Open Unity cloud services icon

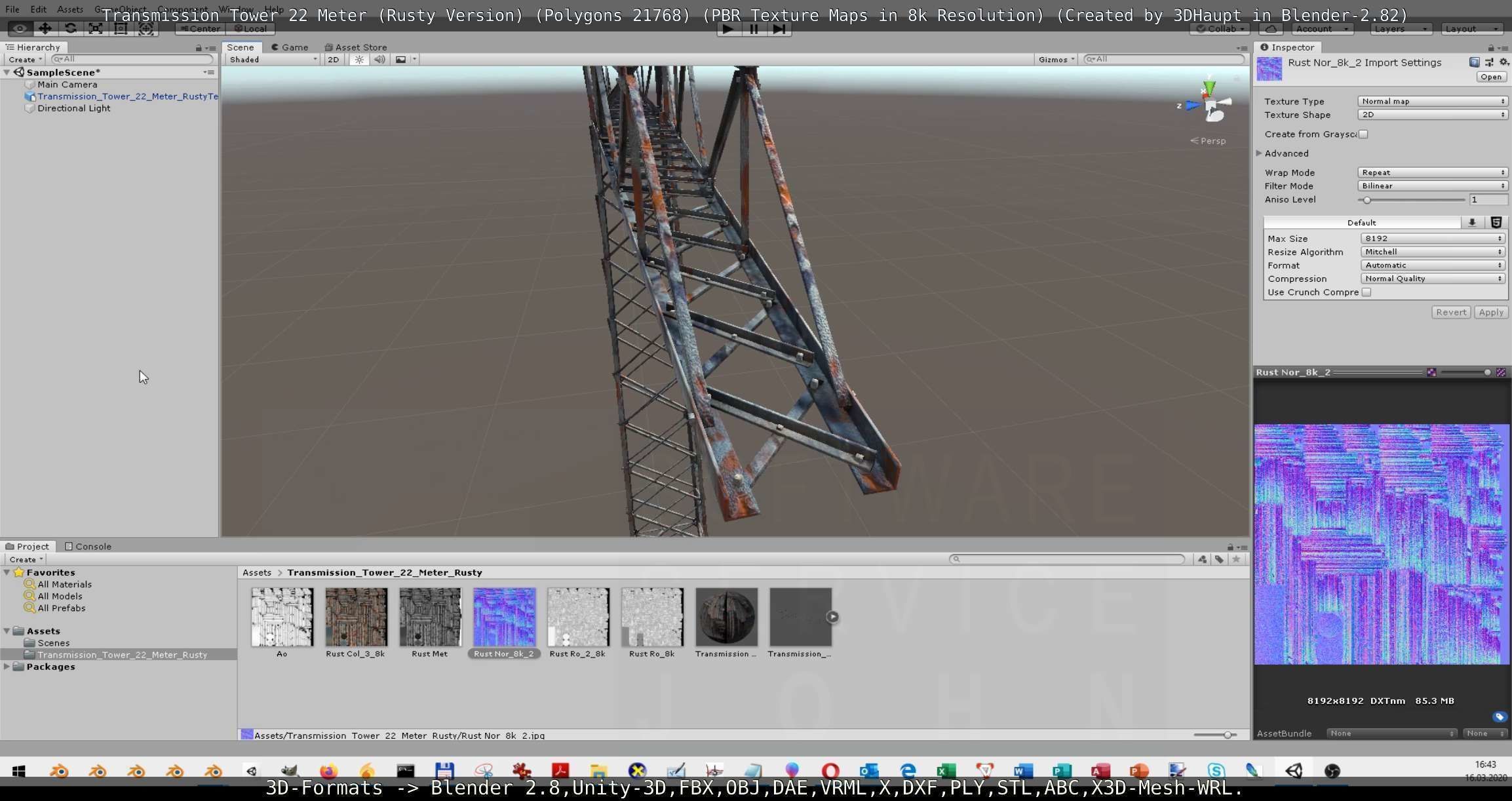[1271, 29]
